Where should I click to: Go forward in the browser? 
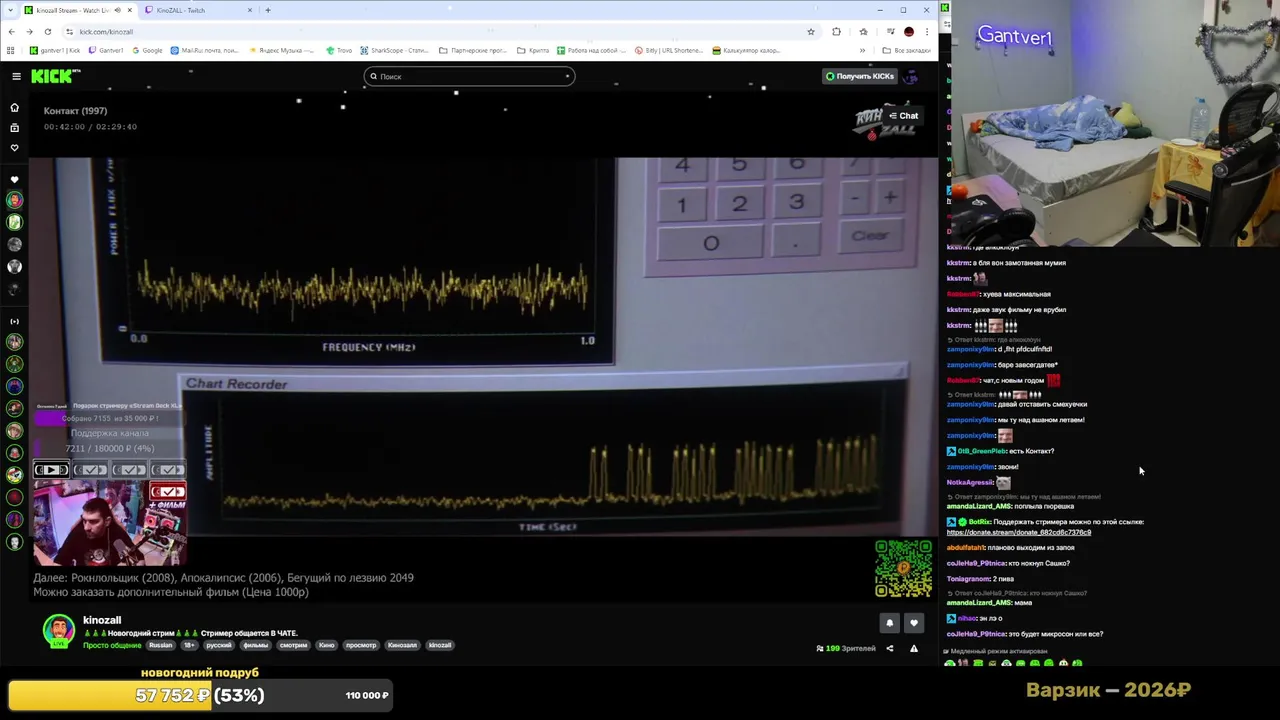click(29, 31)
